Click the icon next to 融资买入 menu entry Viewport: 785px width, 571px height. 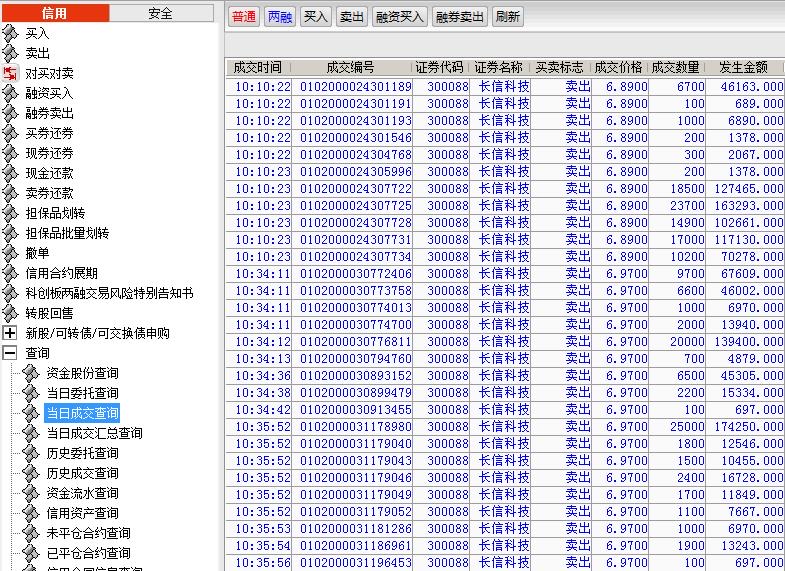point(10,93)
